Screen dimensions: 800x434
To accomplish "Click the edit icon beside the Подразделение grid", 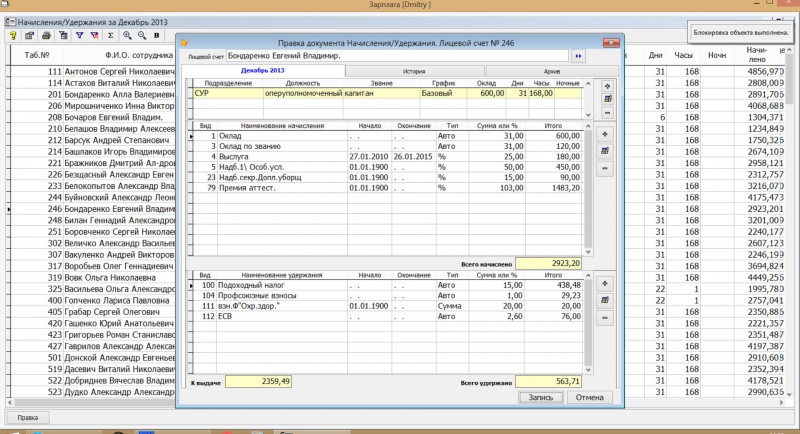I will click(607, 99).
